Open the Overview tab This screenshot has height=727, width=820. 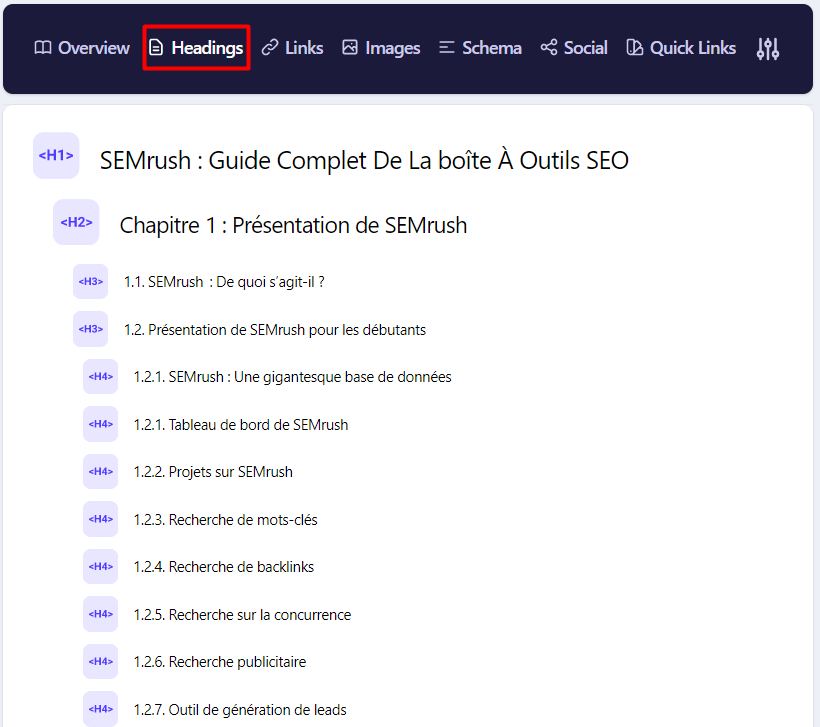[x=82, y=48]
